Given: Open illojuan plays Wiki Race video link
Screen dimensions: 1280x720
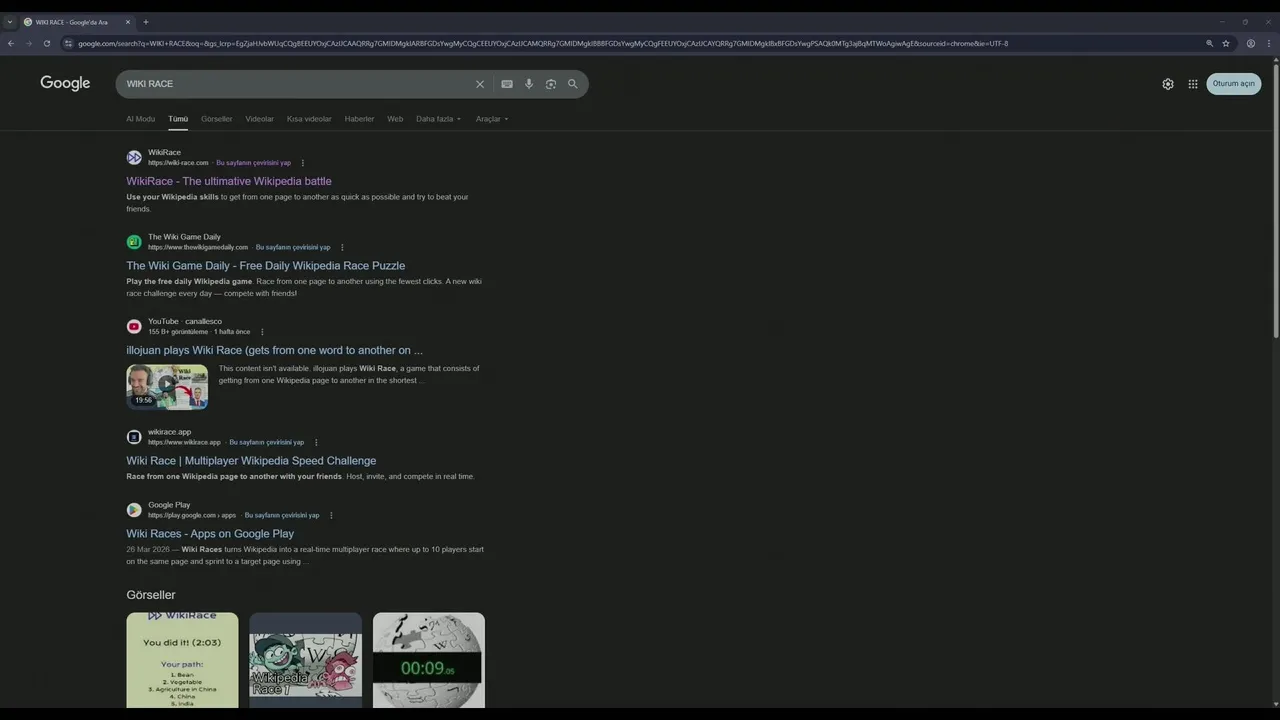Looking at the screenshot, I should [274, 350].
